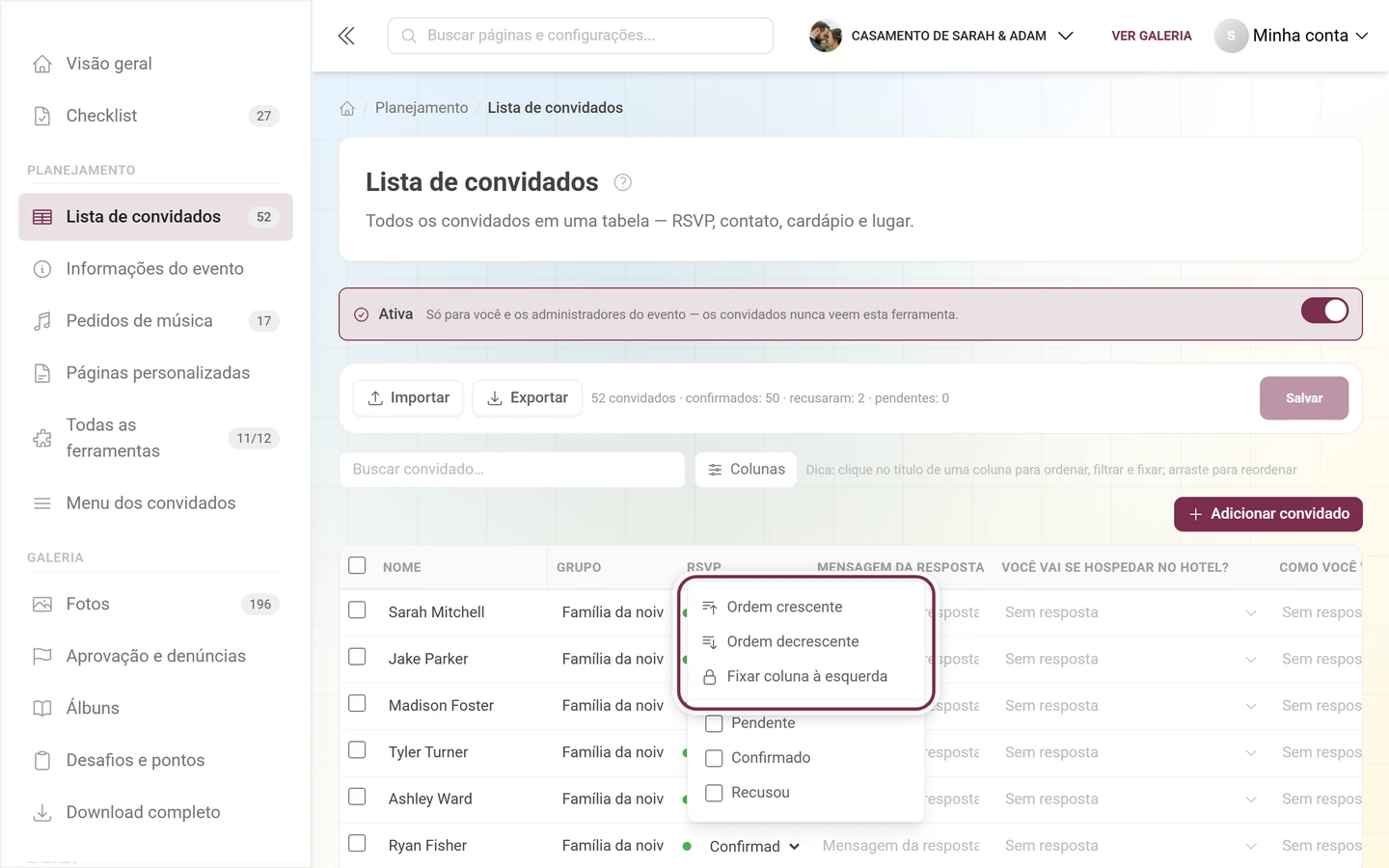Open the Colunas column picker
Image resolution: width=1389 pixels, height=868 pixels.
pyautogui.click(x=747, y=470)
